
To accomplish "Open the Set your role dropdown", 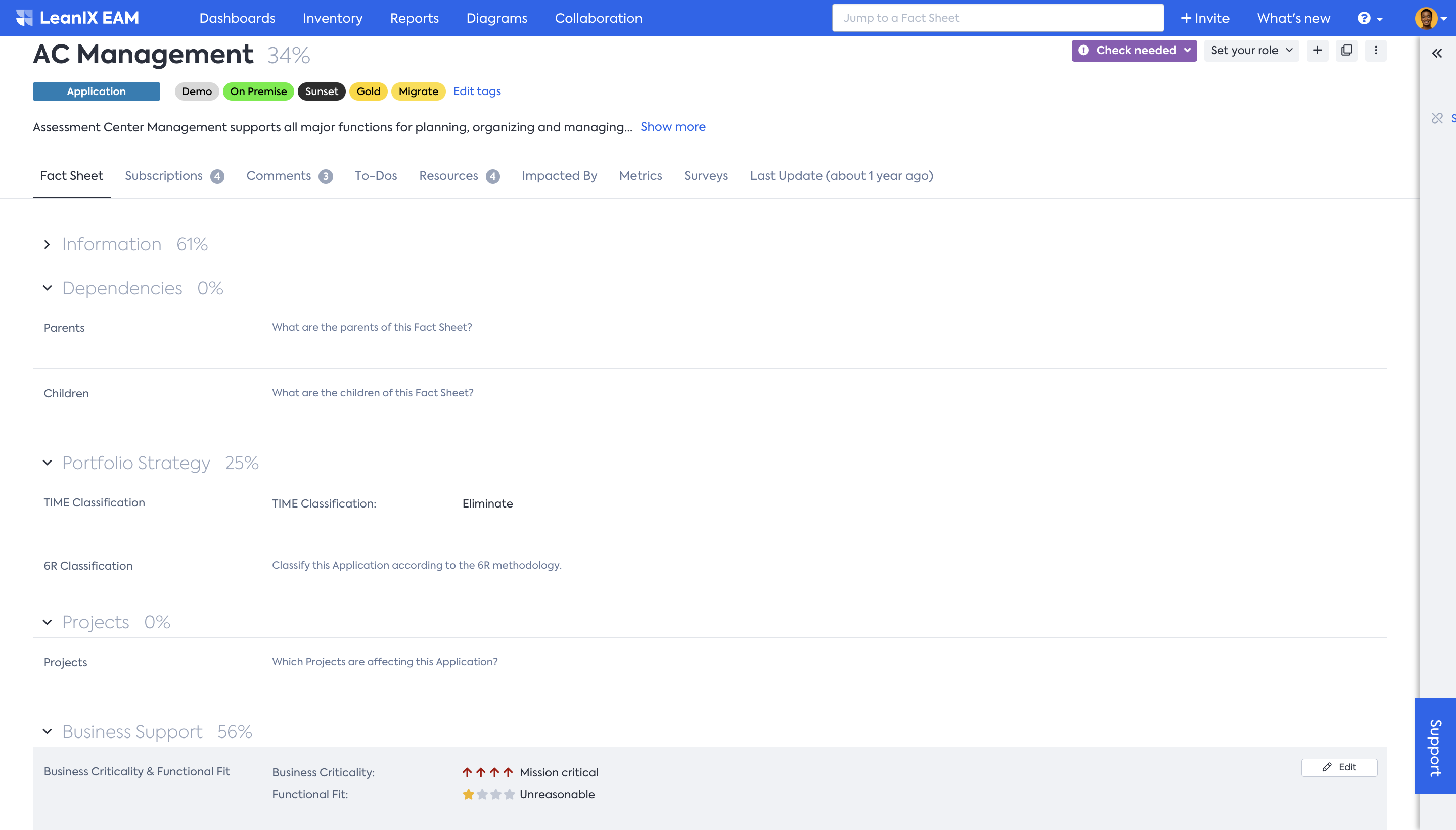I will point(1251,50).
